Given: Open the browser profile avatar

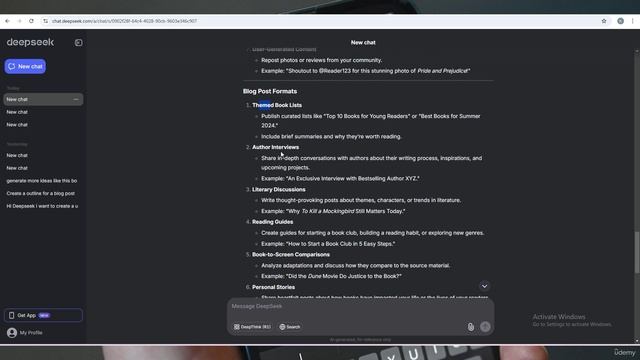Looking at the screenshot, I should [620, 21].
